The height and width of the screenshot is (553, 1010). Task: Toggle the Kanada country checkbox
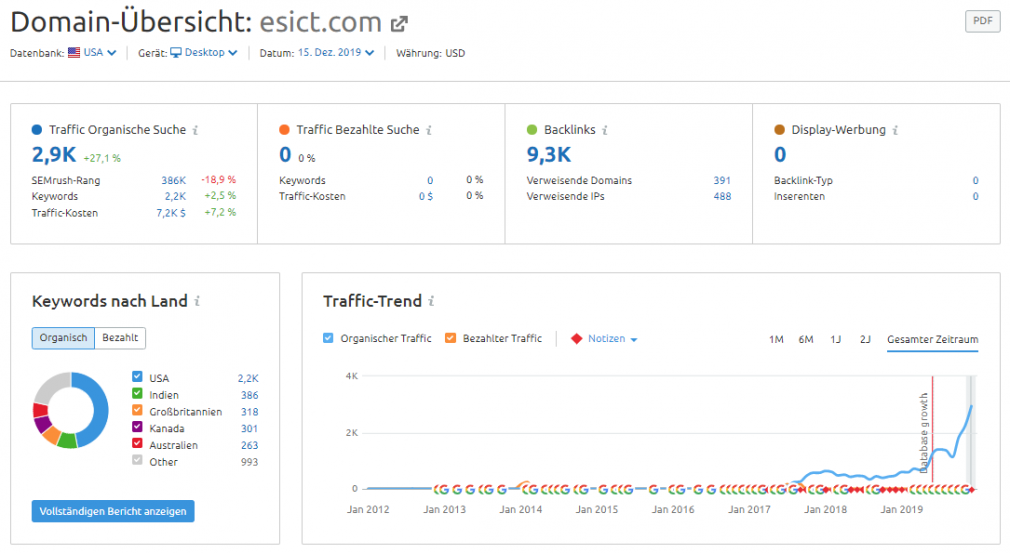pos(137,427)
